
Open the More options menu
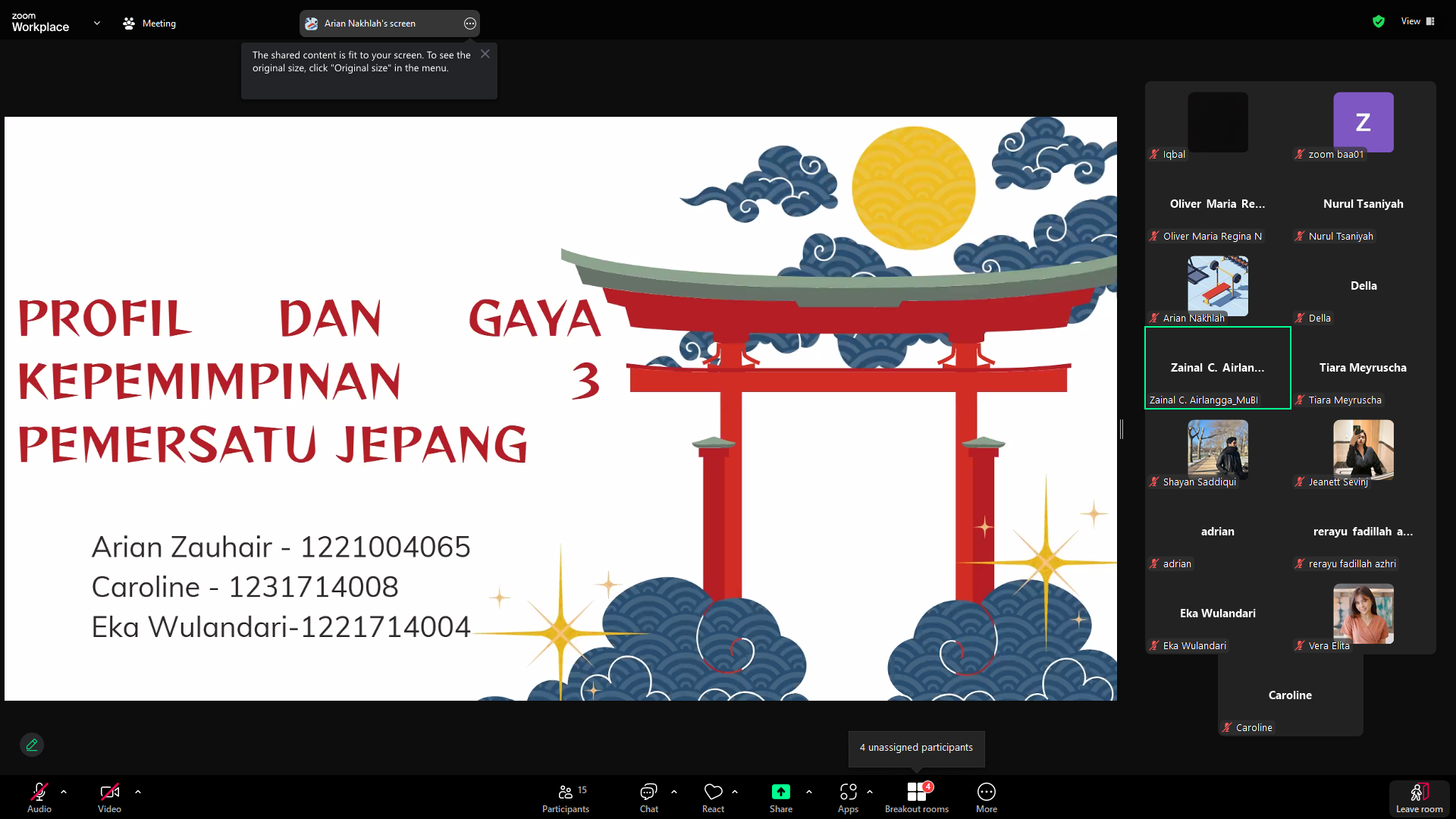987,797
